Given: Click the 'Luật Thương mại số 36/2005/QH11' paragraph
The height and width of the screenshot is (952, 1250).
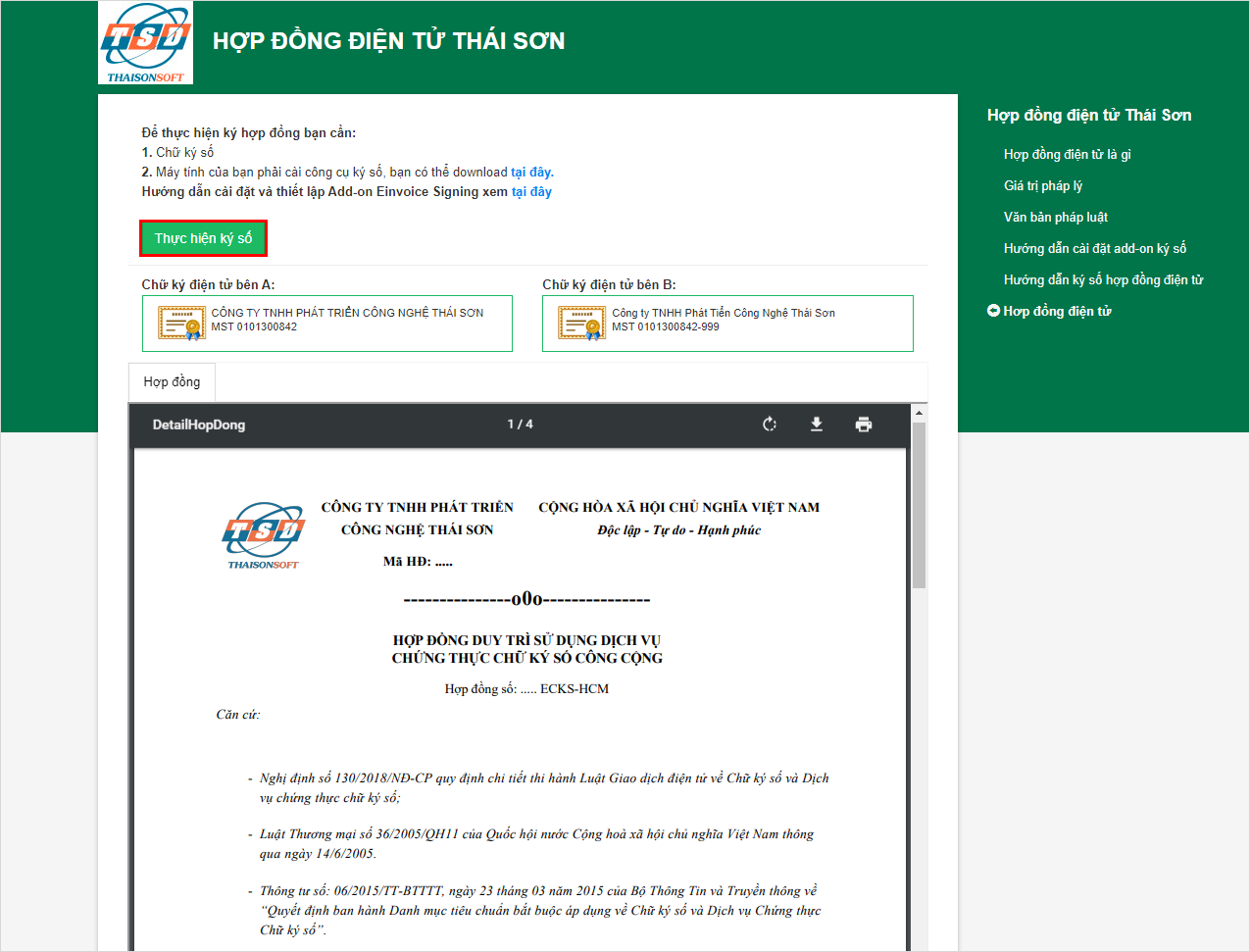Looking at the screenshot, I should 536,844.
